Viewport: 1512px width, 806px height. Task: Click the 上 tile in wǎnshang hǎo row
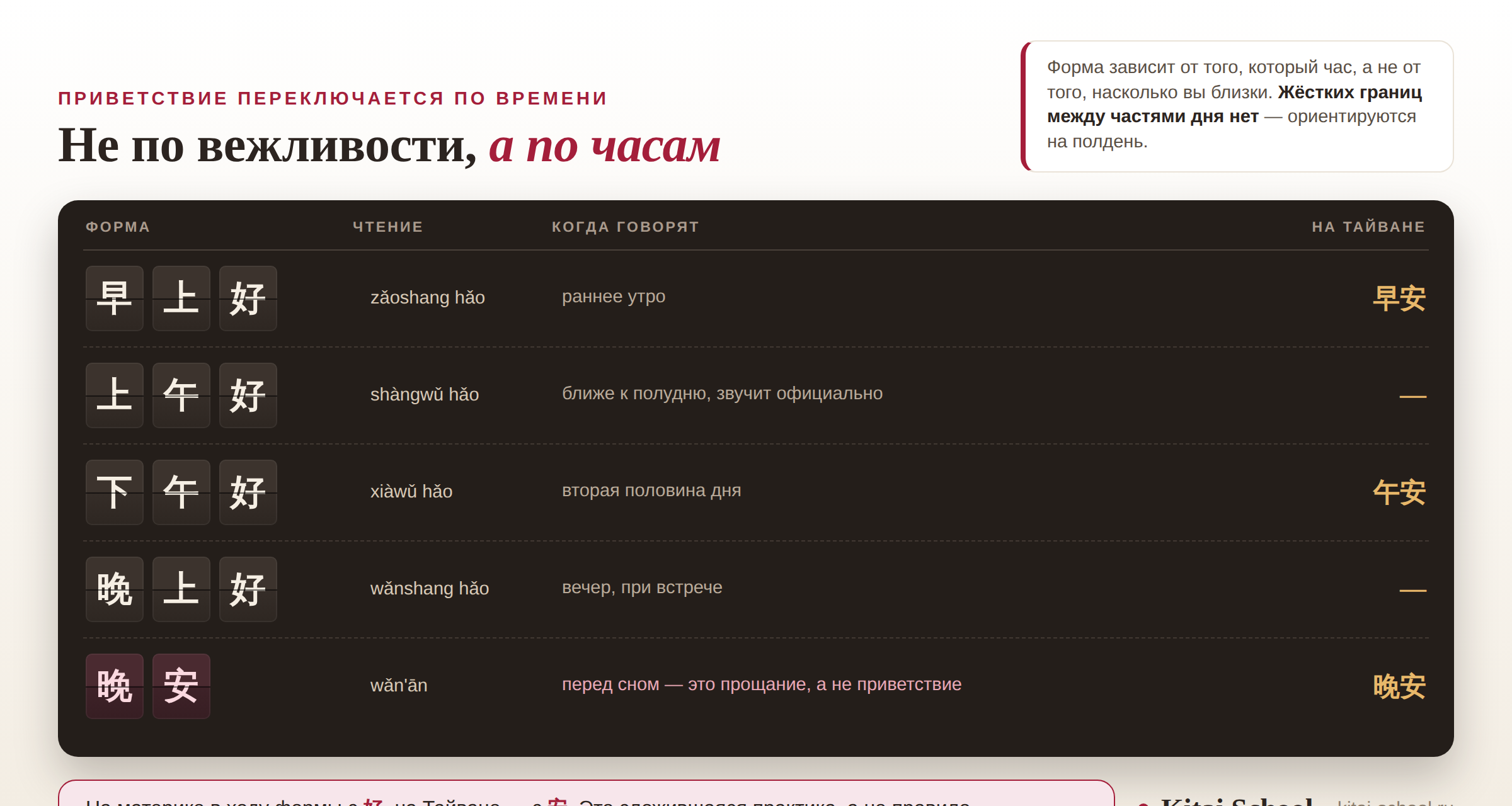(x=181, y=589)
